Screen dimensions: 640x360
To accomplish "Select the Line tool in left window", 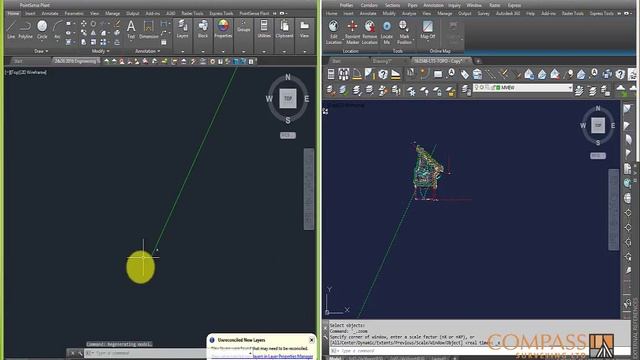I will pos(11,29).
